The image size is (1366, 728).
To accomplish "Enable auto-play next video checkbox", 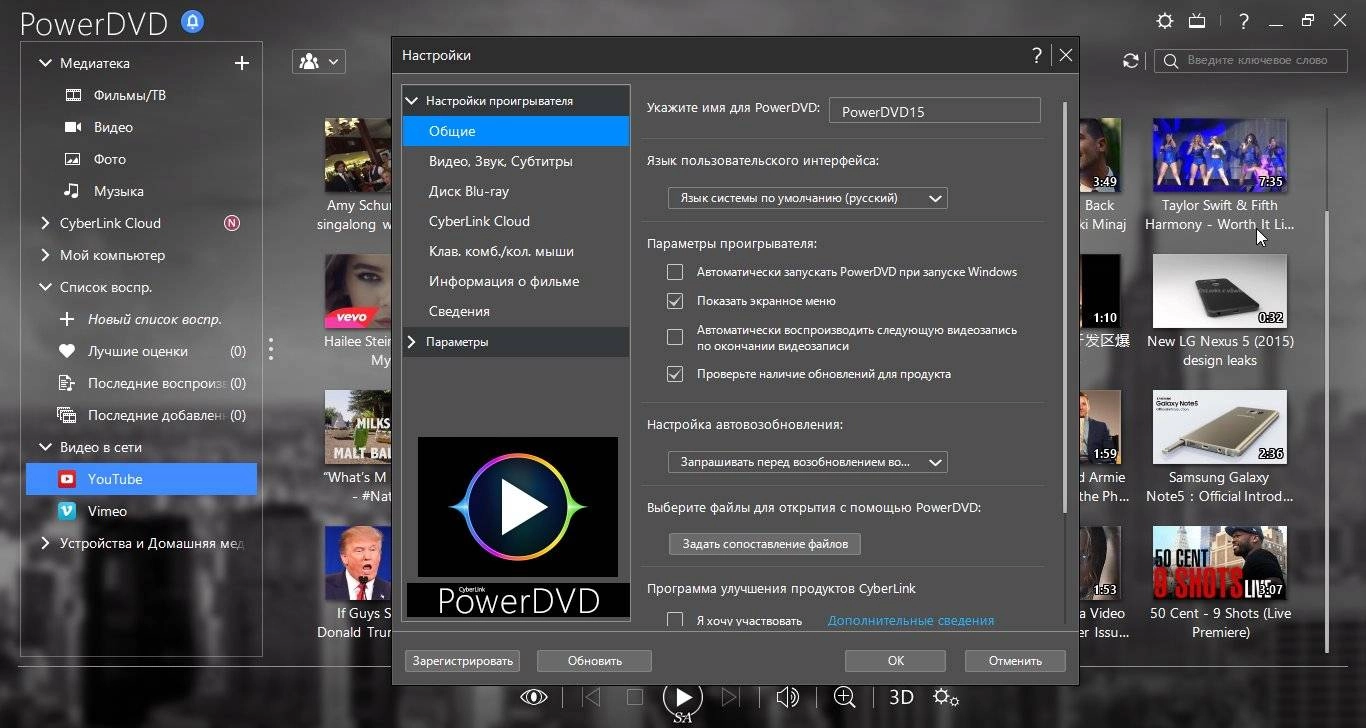I will pyautogui.click(x=675, y=337).
